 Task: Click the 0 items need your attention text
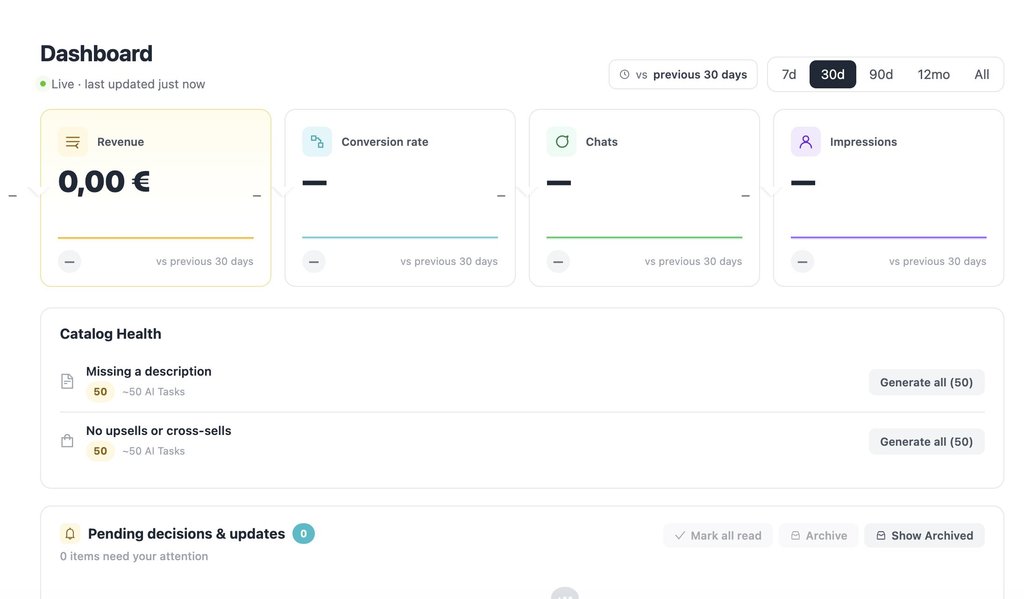coord(134,556)
